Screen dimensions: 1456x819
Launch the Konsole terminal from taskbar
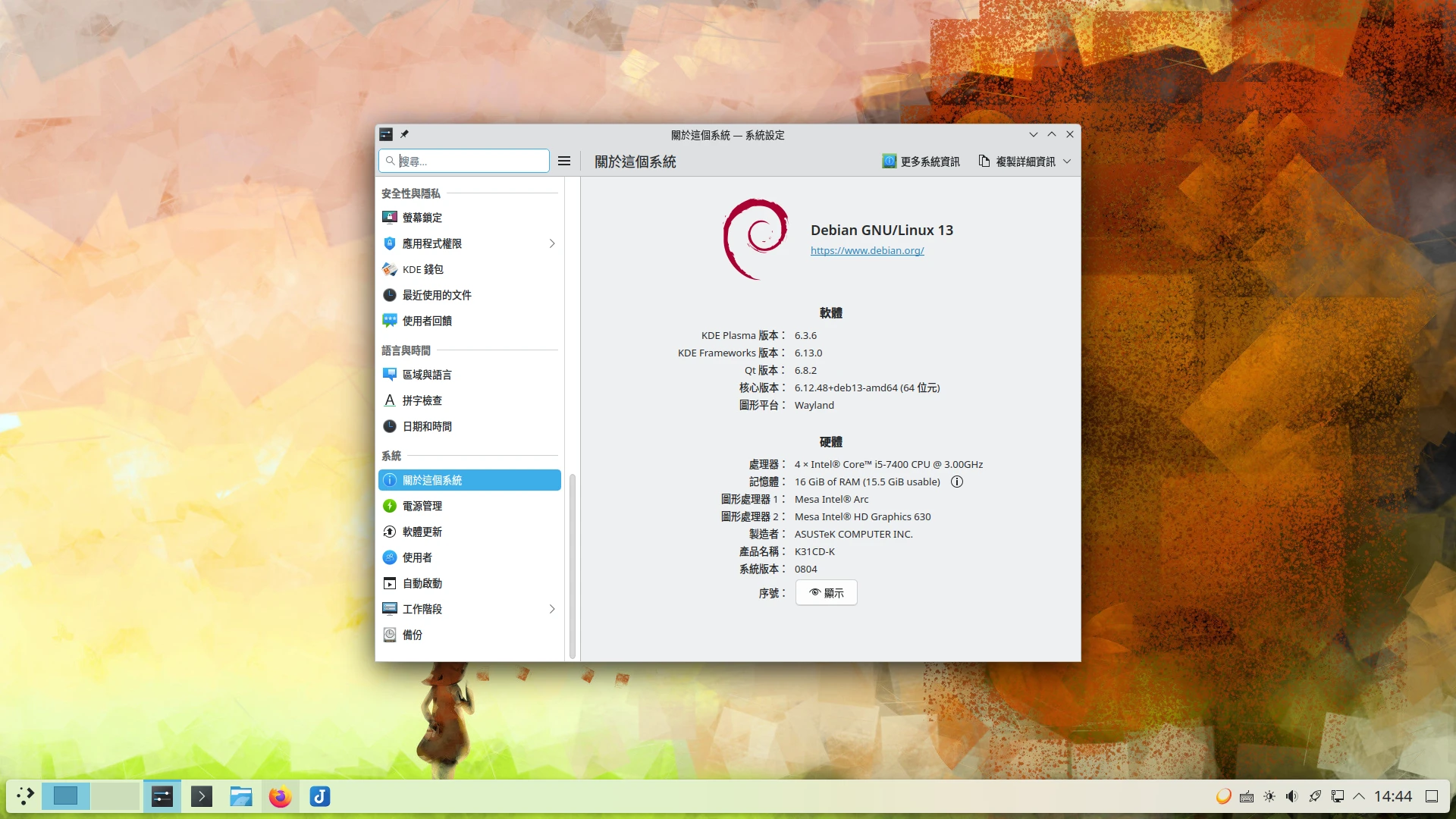201,796
